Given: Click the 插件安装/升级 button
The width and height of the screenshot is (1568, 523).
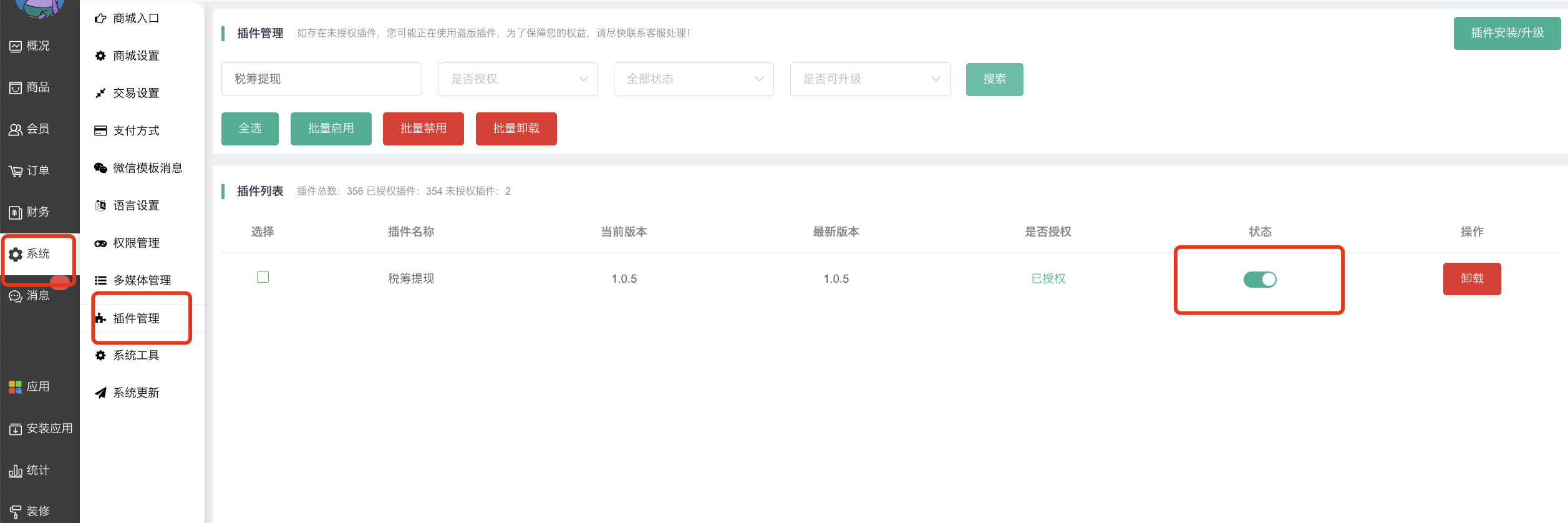Looking at the screenshot, I should click(1507, 33).
